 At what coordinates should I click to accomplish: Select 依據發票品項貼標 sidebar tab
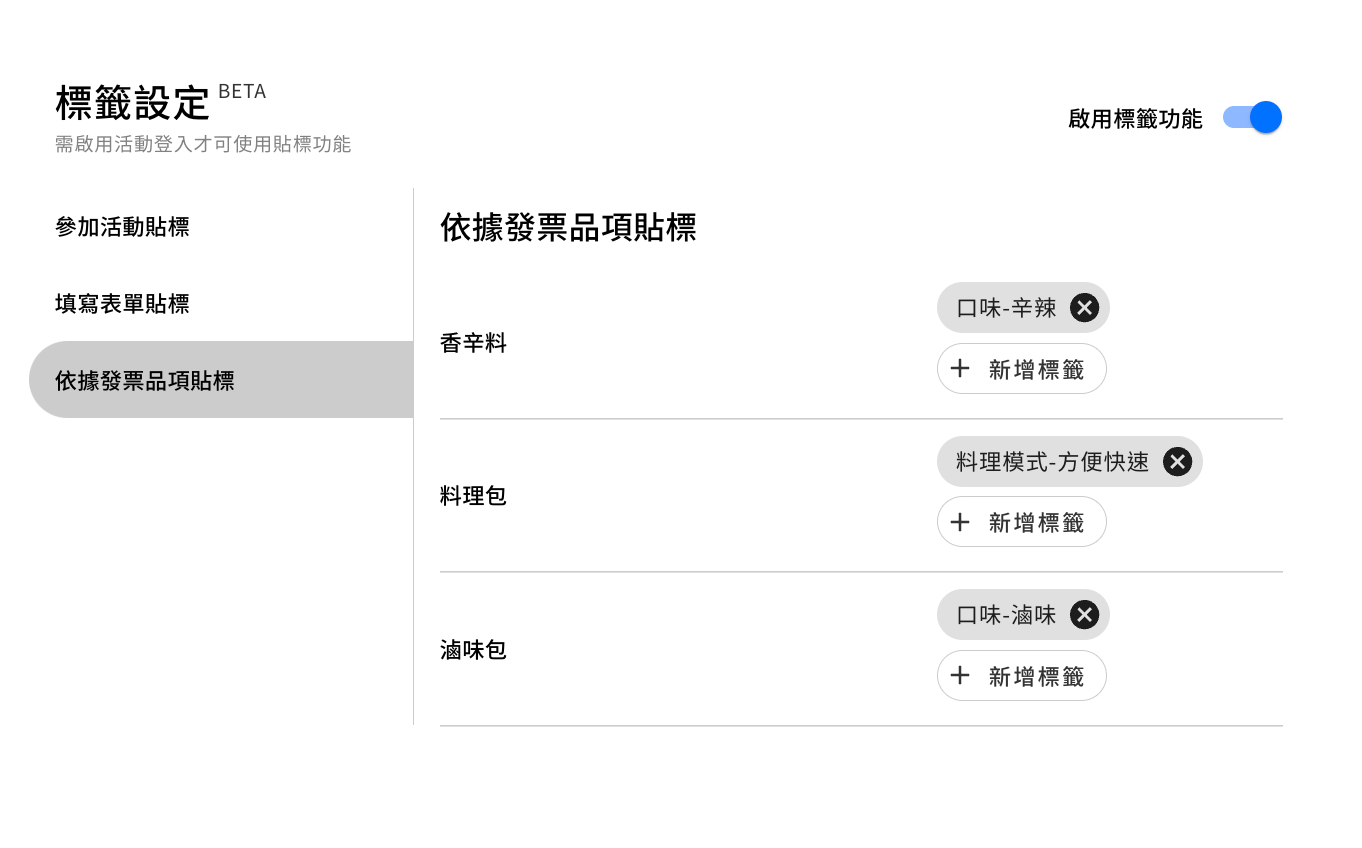pos(145,381)
